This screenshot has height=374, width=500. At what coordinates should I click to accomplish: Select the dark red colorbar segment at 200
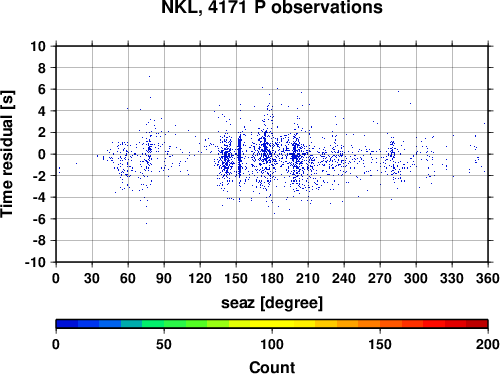(x=477, y=324)
